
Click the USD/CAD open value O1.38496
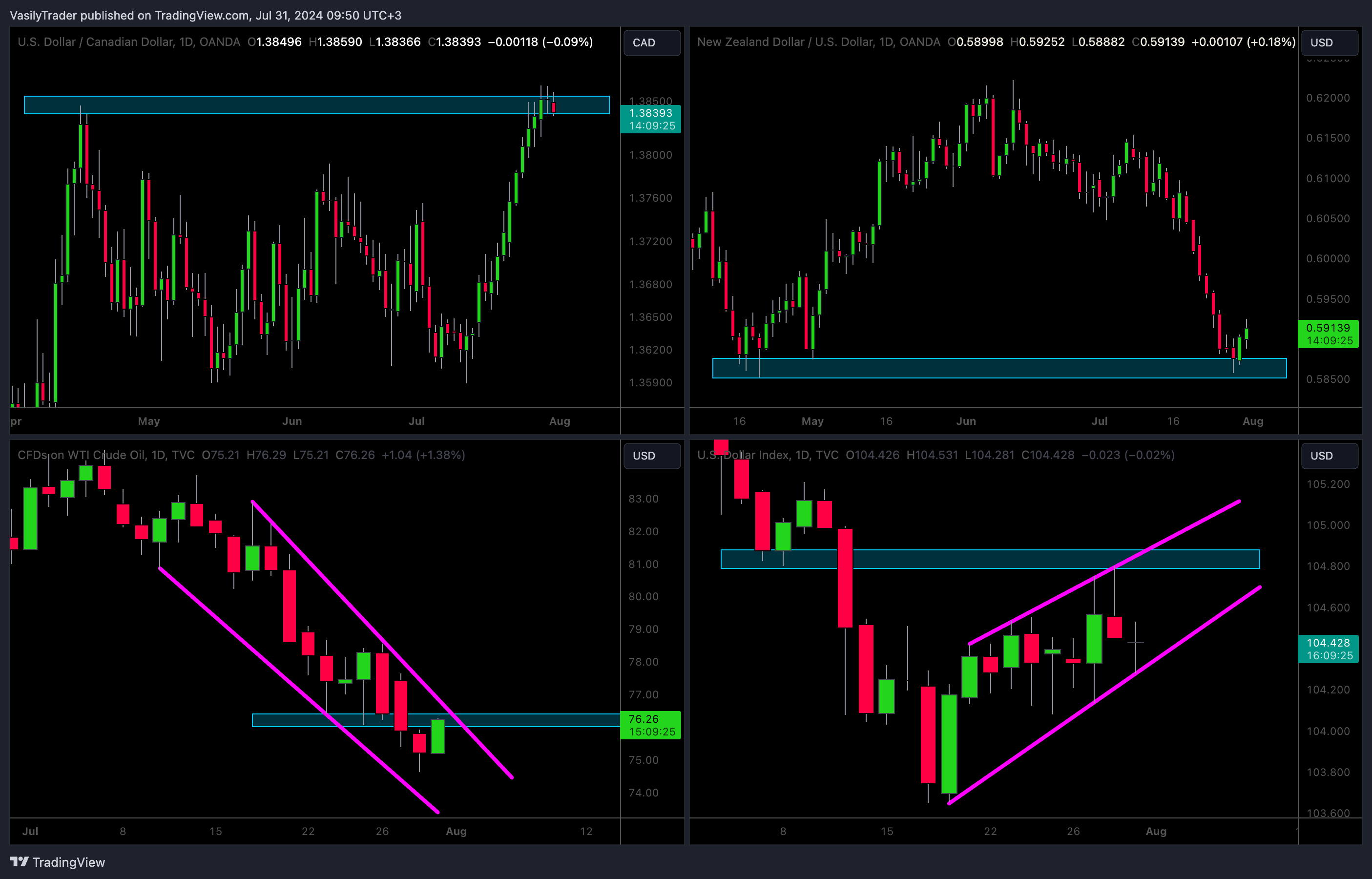point(274,42)
